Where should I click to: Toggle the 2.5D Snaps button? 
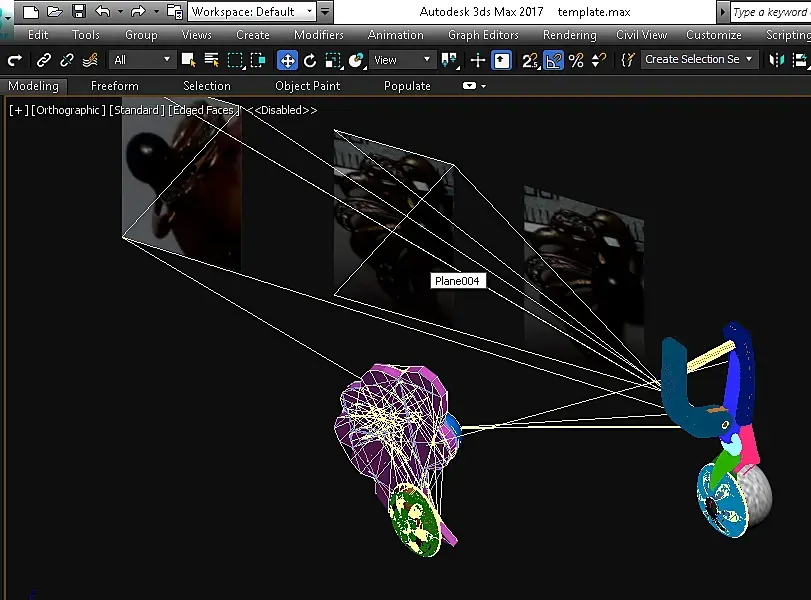[x=530, y=60]
